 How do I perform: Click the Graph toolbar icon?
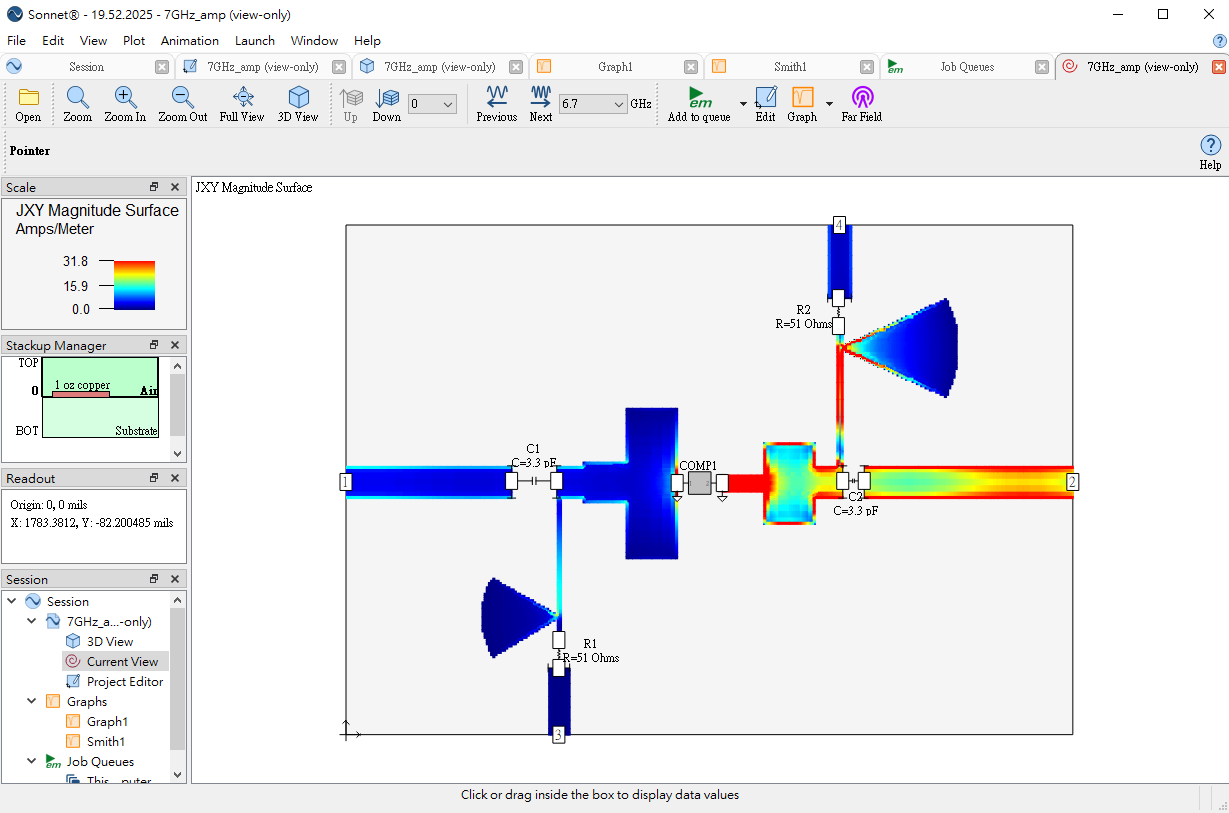click(803, 97)
